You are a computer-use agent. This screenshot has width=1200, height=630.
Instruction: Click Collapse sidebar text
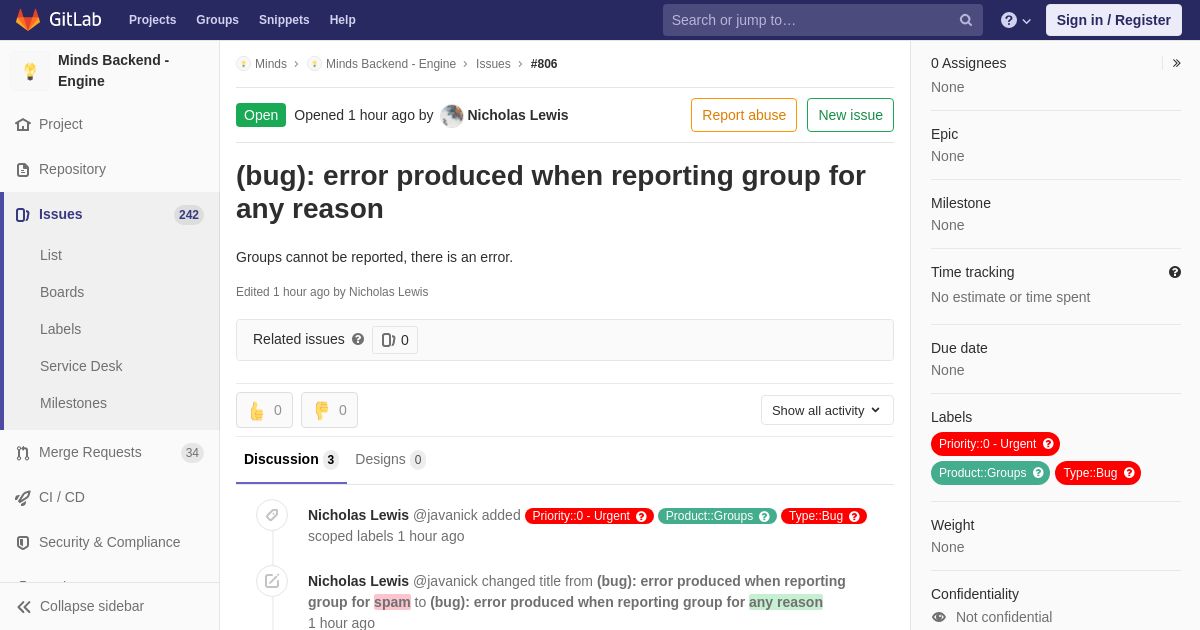92,606
